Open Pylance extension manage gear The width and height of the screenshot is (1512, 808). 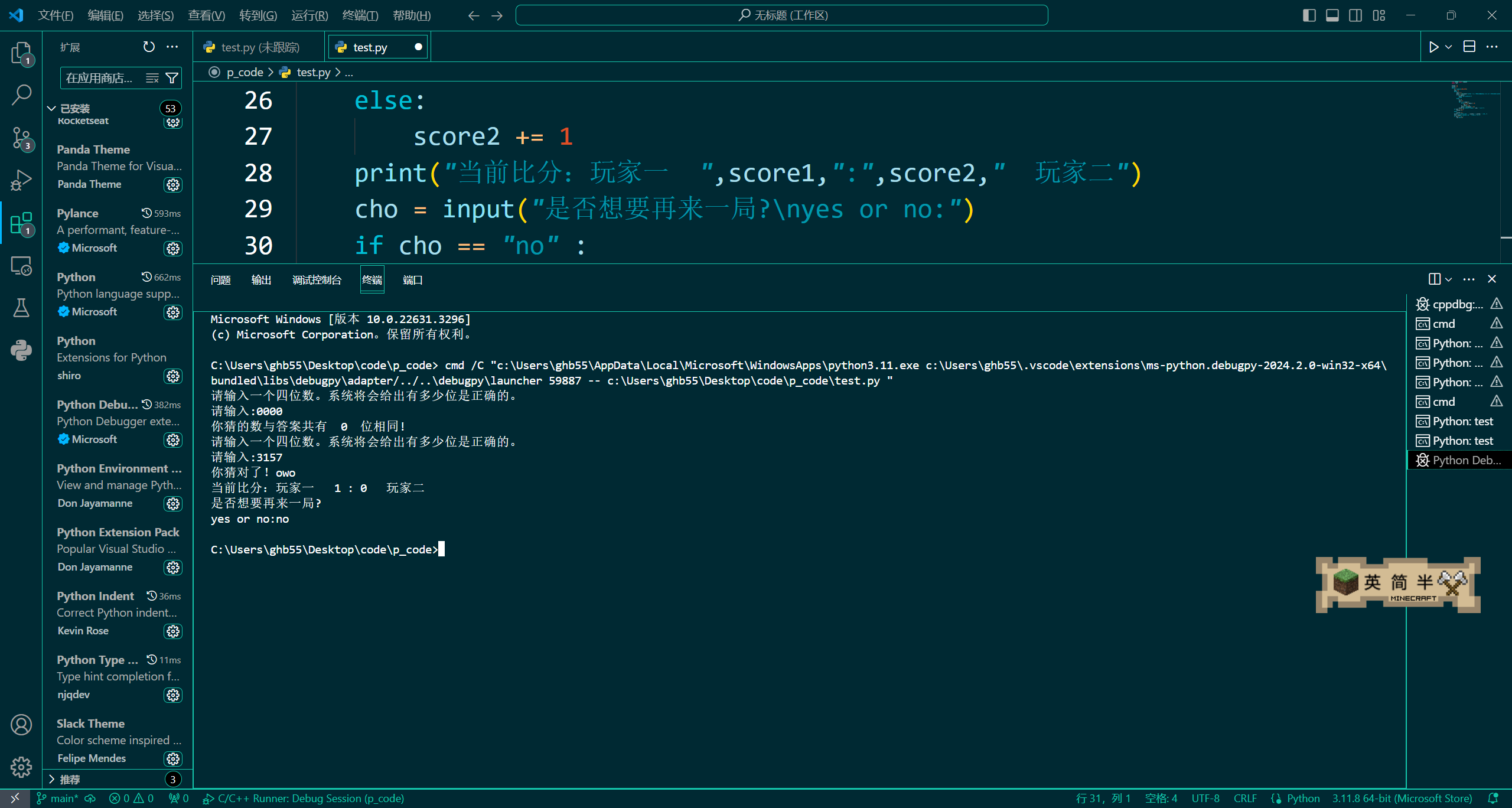[173, 249]
